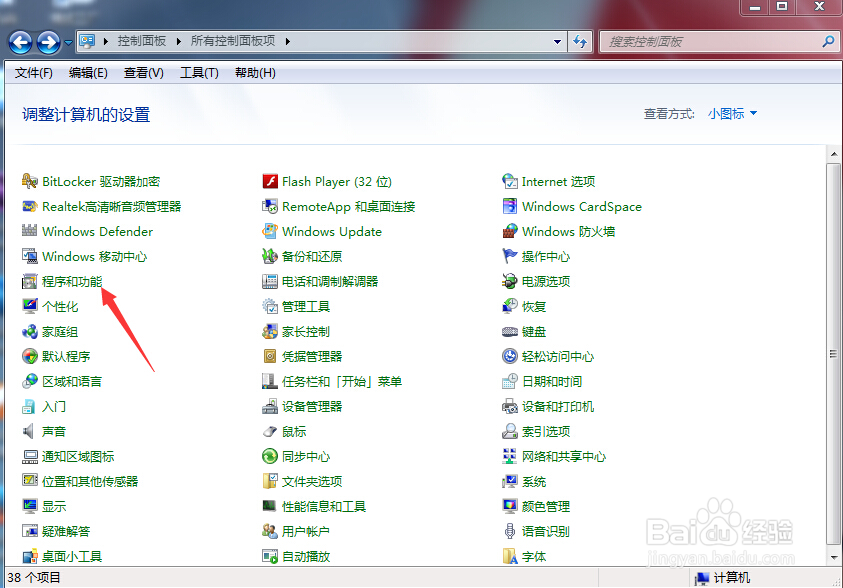
Task: Open the 设备管理器 link
Action: [x=312, y=406]
